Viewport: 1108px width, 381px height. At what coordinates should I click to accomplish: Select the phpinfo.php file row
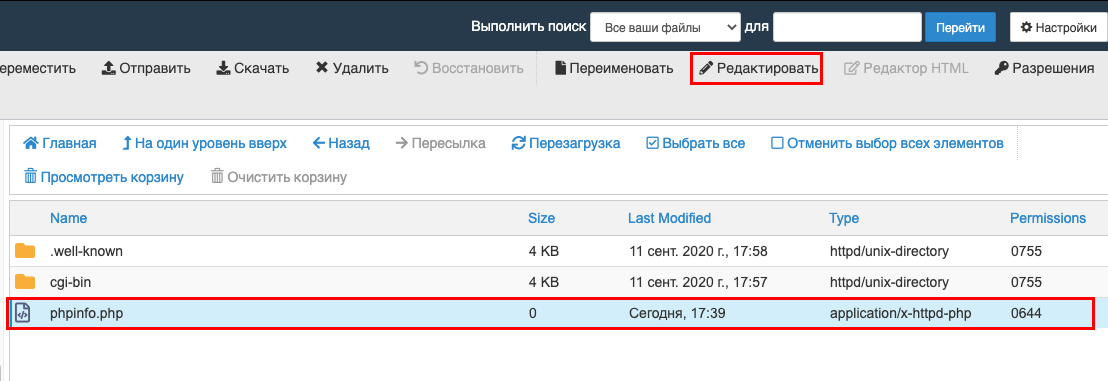(551, 313)
